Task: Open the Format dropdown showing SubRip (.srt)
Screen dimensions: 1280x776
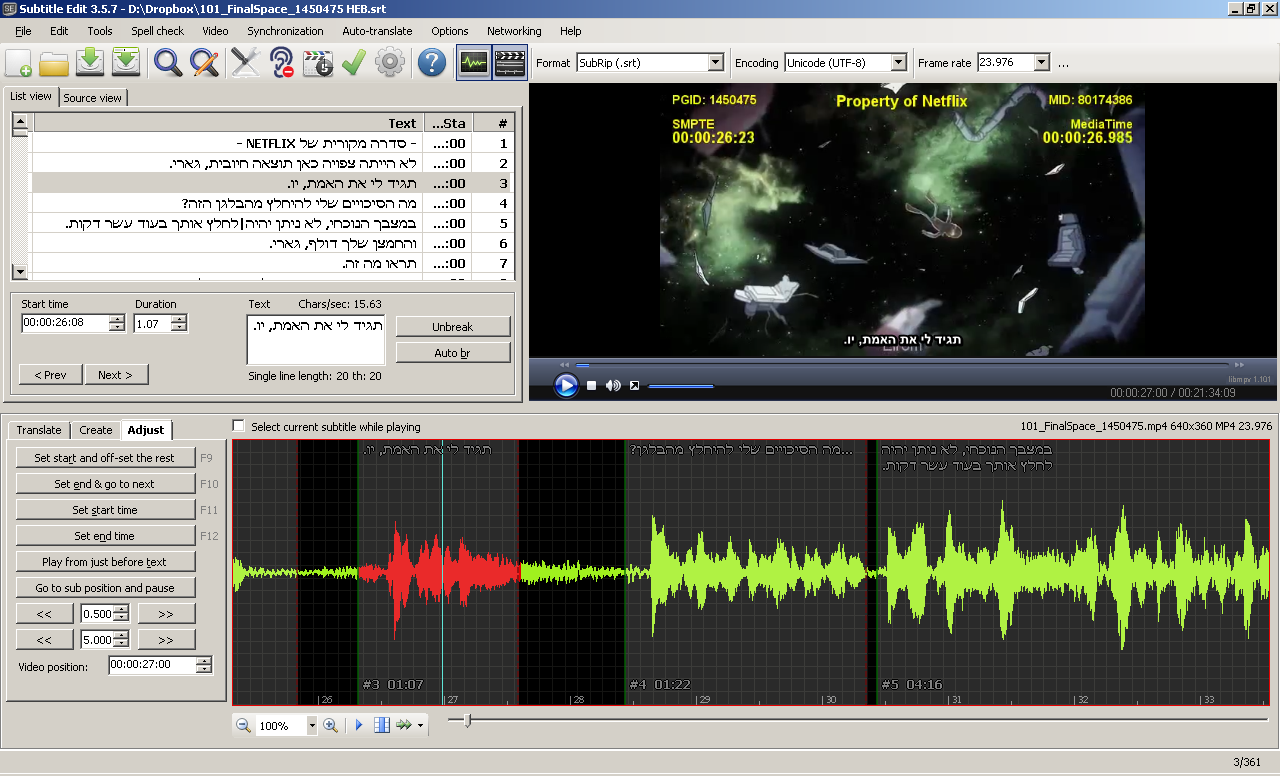Action: 715,62
